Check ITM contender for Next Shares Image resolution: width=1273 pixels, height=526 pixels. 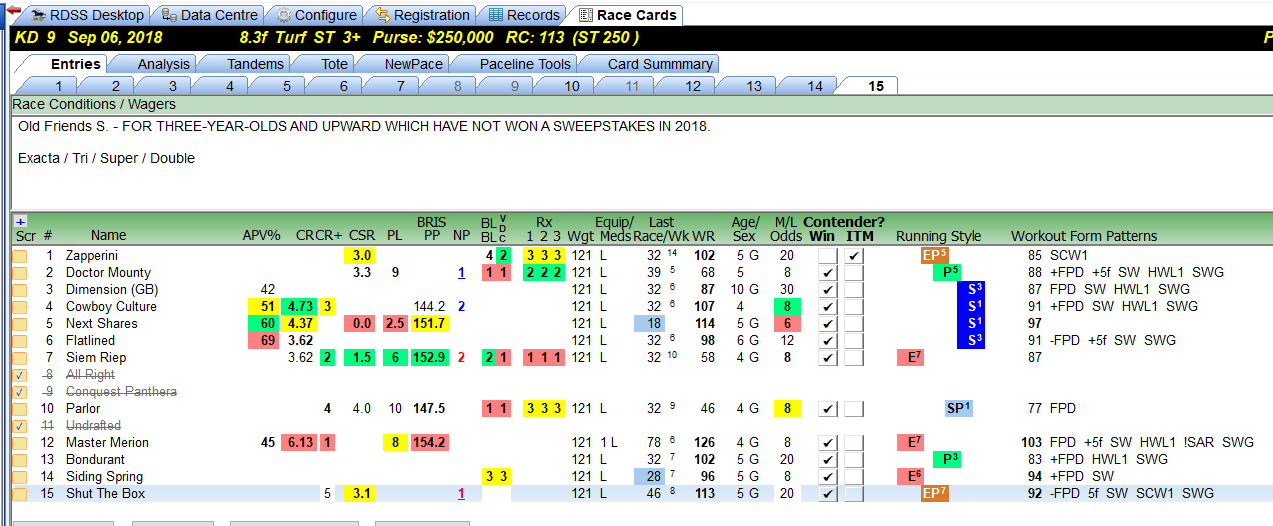click(x=853, y=324)
